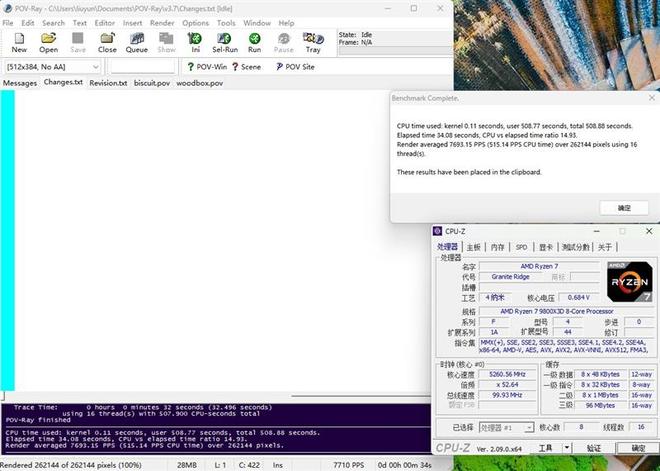Open the CPU-Z tools dropdown arrow

click(x=565, y=449)
